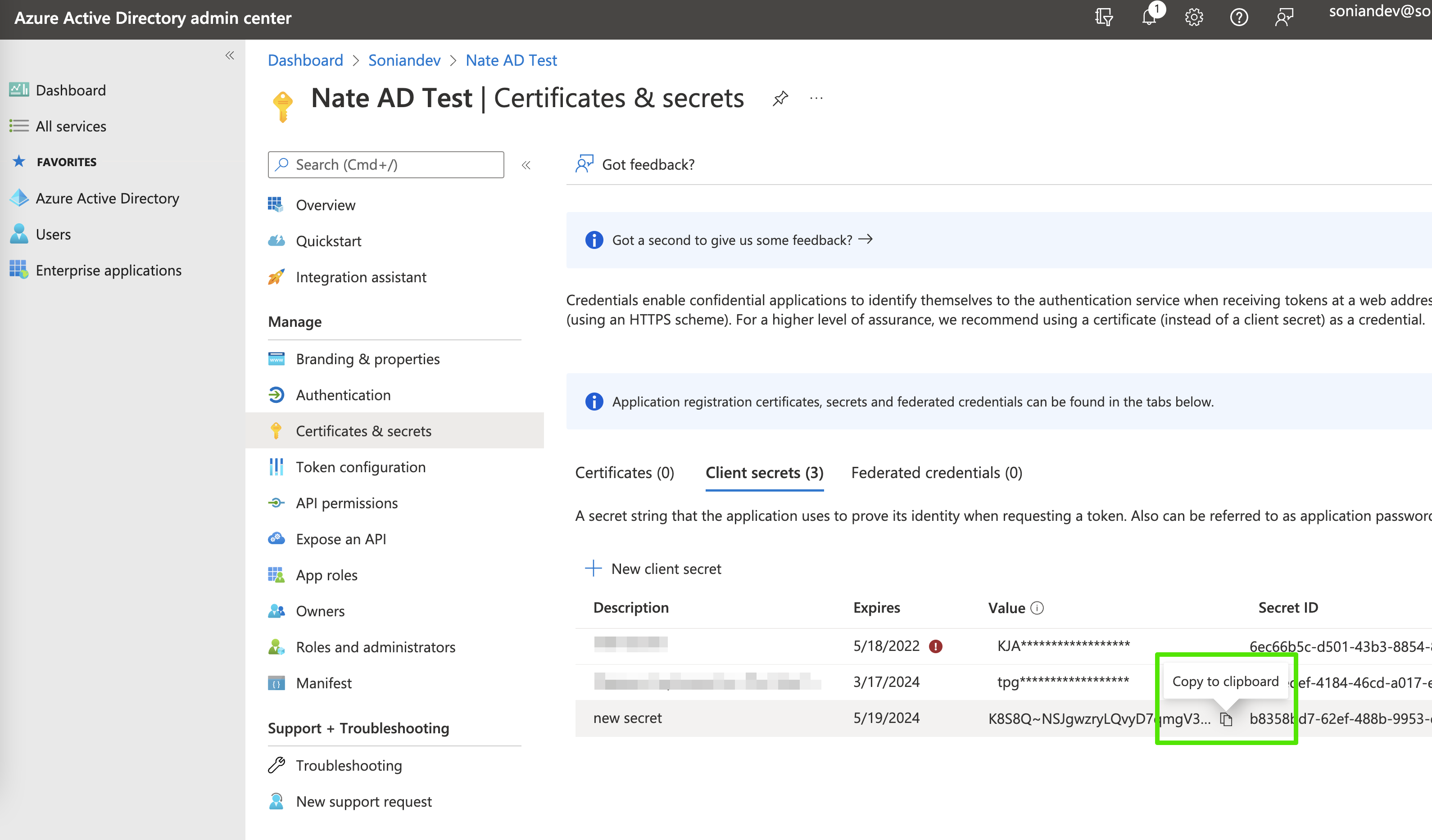Click the Soniandev breadcrumb link
1432x840 pixels.
[404, 60]
